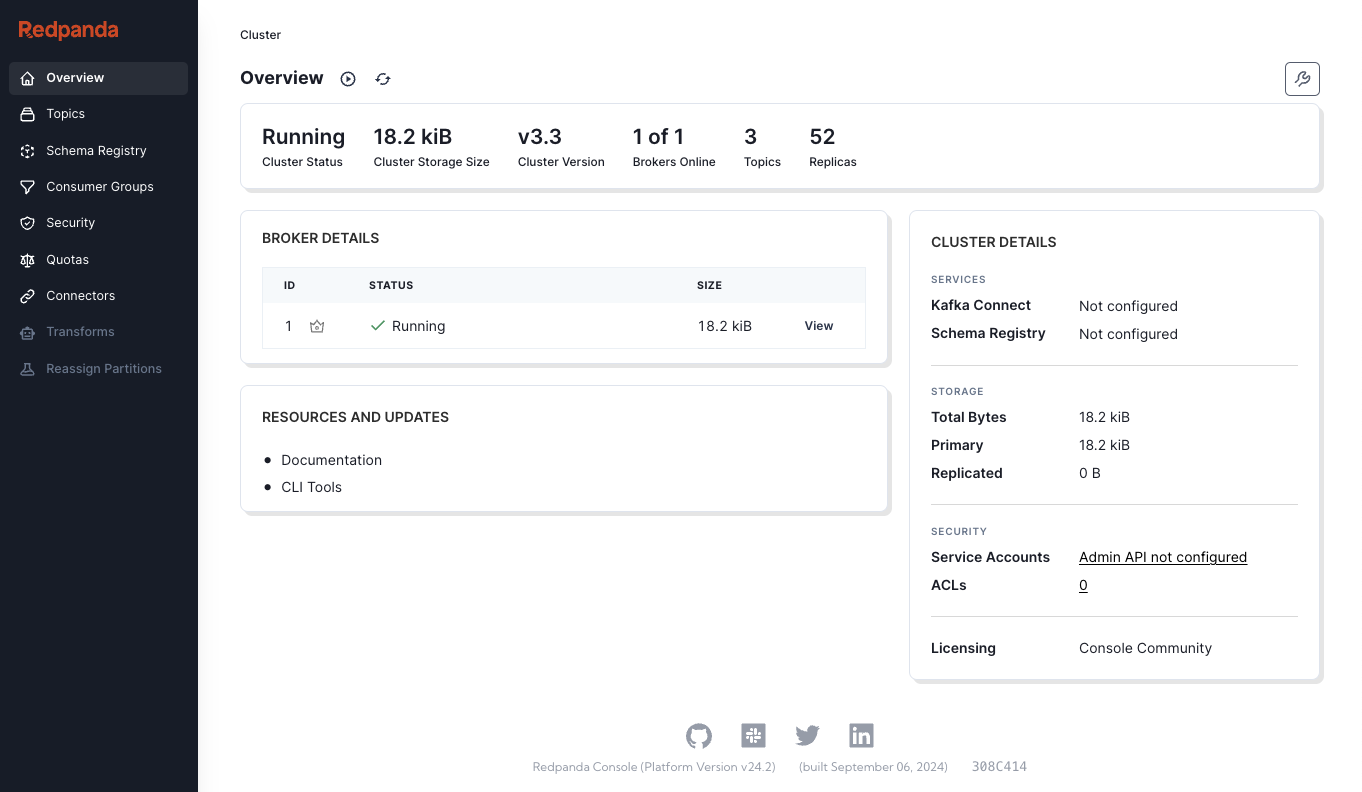
Task: Open the Consumer Groups page
Action: pos(97,186)
